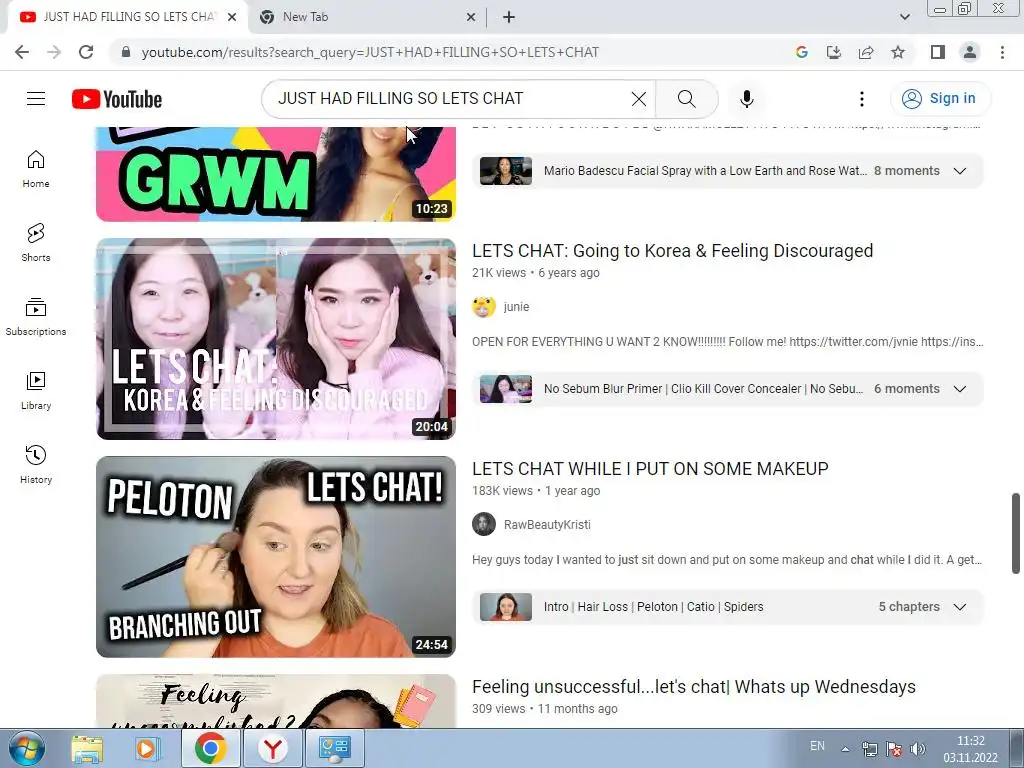
Task: Play the GRWM thumbnail video
Action: [x=276, y=174]
